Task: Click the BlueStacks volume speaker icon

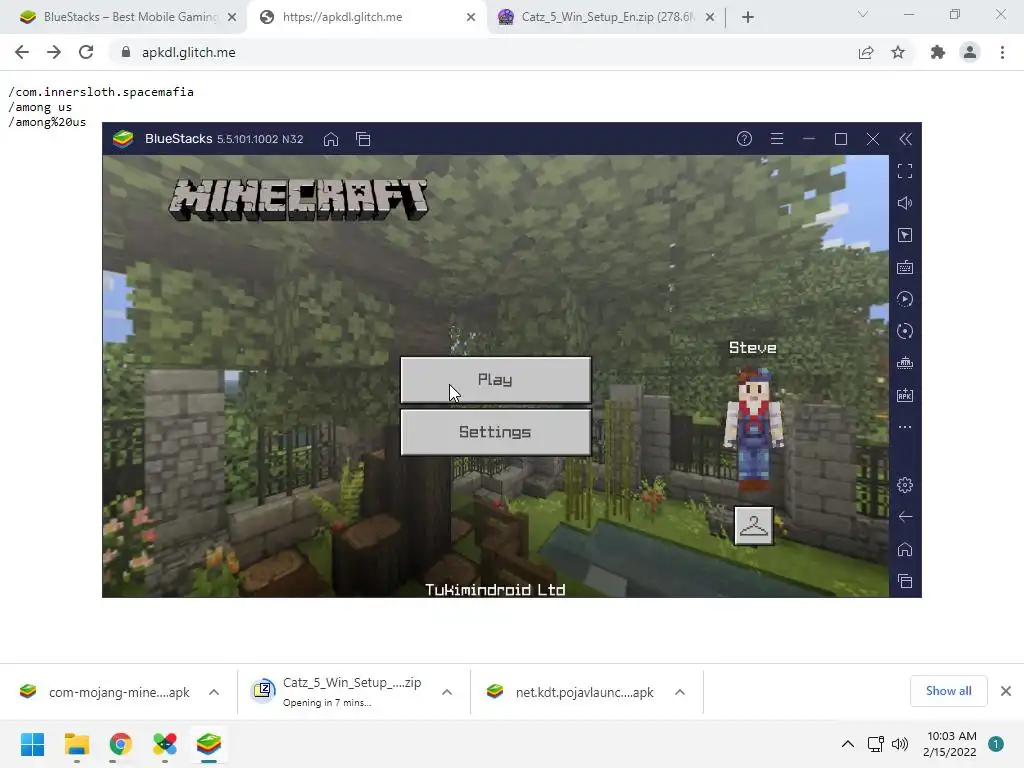Action: pos(905,203)
